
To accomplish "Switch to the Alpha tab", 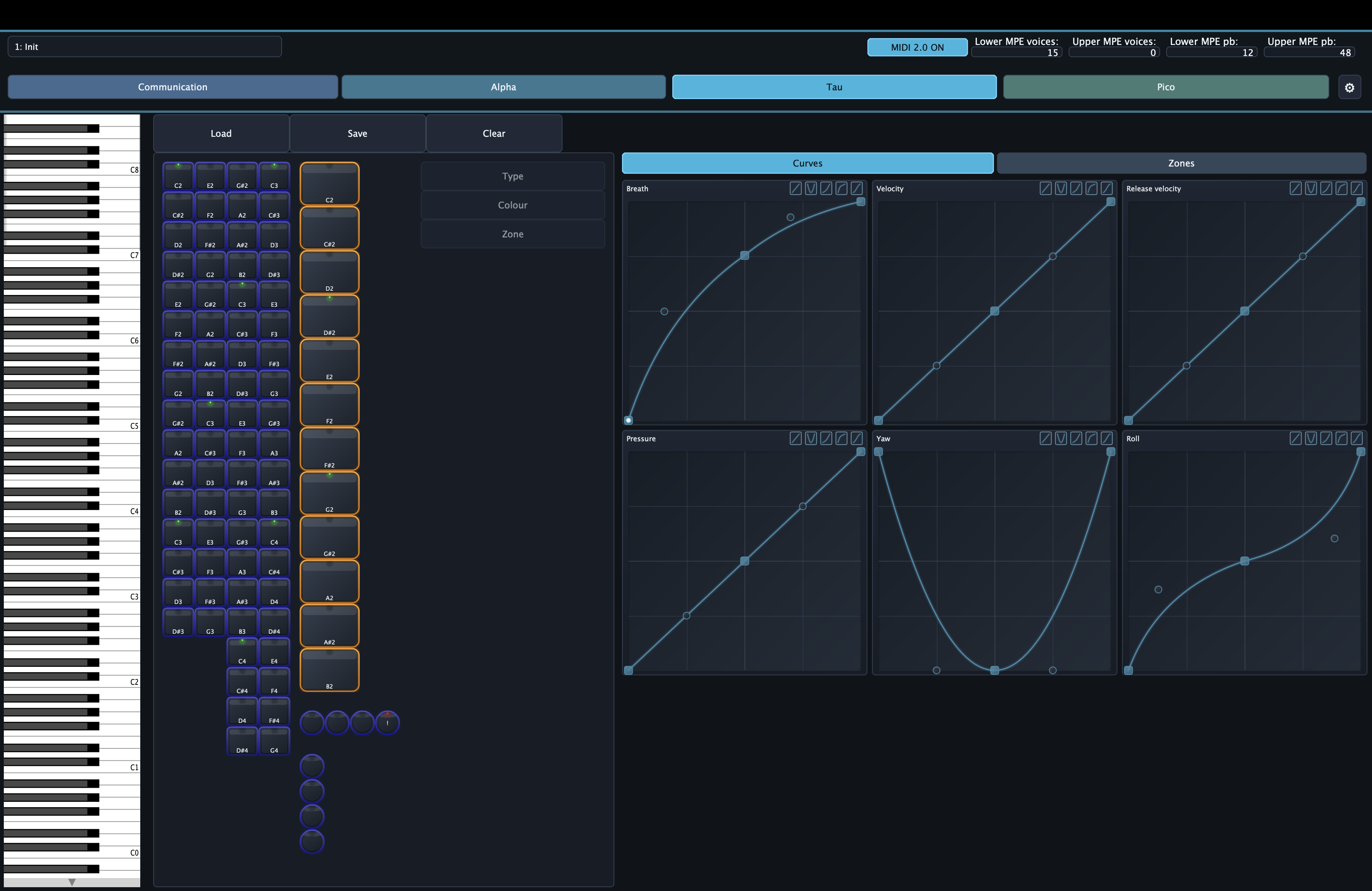I will pyautogui.click(x=503, y=87).
